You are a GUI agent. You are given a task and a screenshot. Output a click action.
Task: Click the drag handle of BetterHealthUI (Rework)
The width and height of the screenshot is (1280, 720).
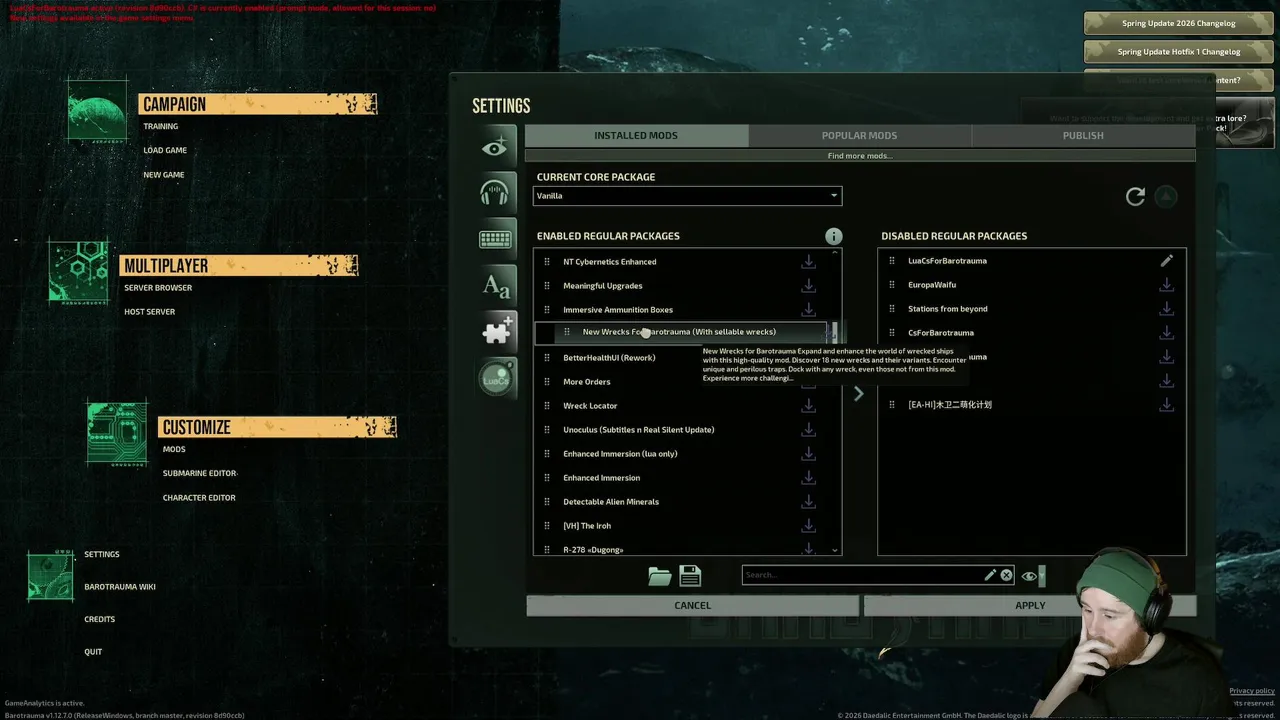547,358
